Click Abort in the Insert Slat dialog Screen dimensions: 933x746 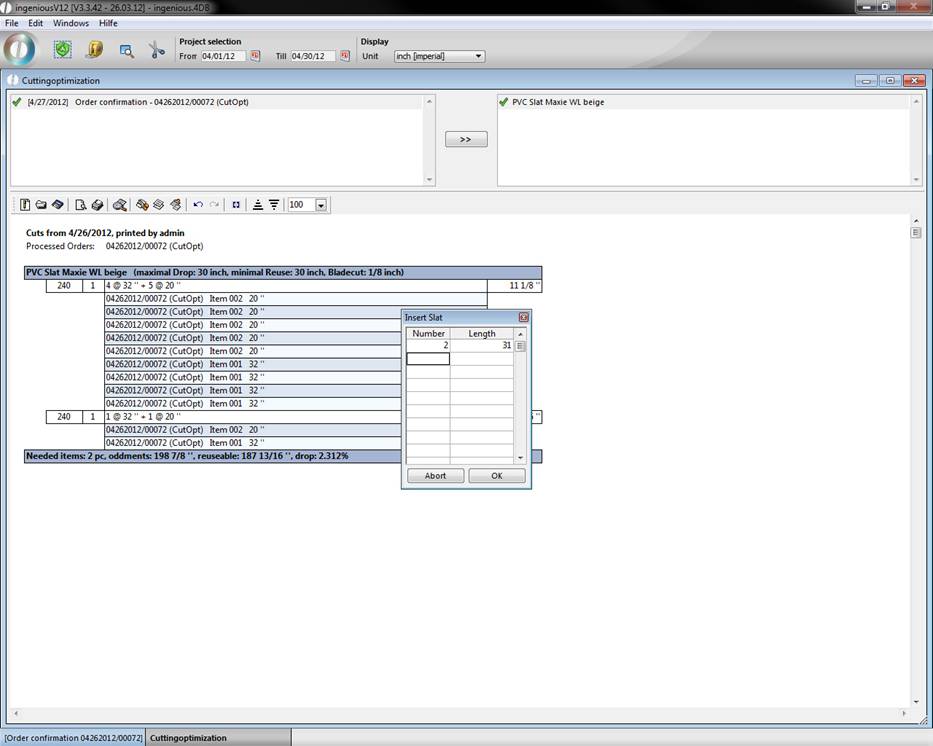click(435, 476)
